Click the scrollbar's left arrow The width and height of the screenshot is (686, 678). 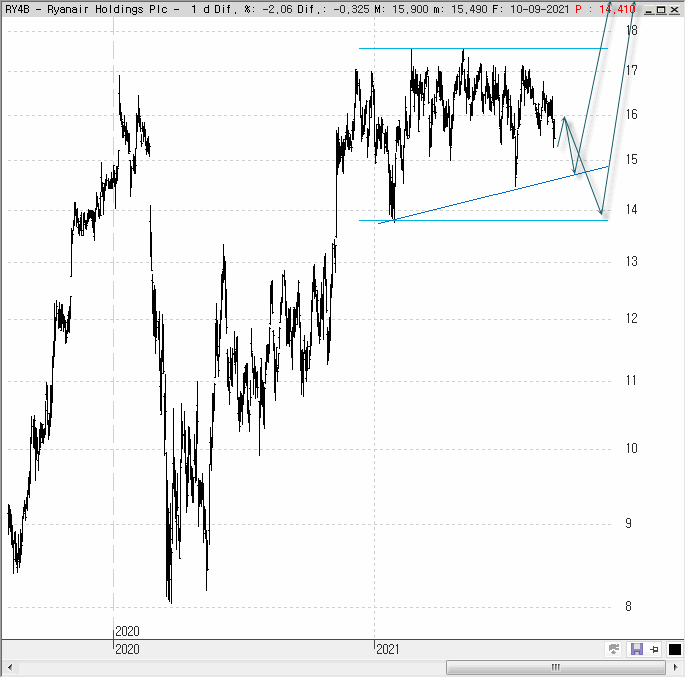click(x=10, y=668)
